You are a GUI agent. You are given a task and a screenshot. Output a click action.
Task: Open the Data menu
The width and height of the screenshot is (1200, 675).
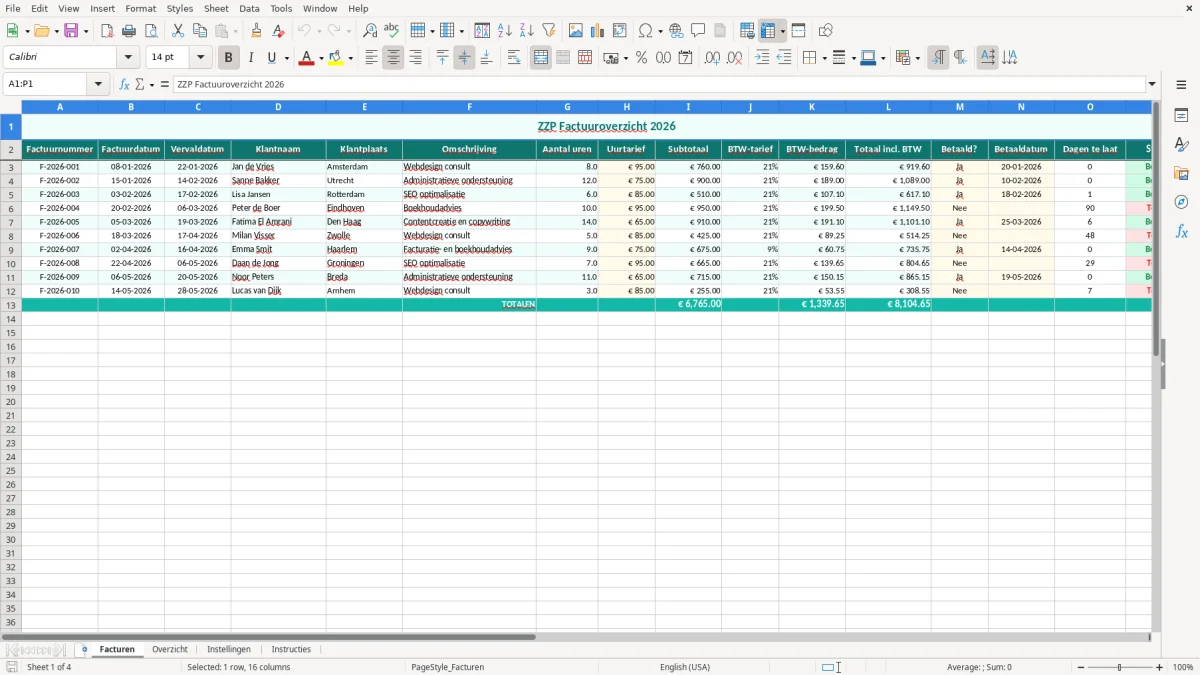[249, 8]
